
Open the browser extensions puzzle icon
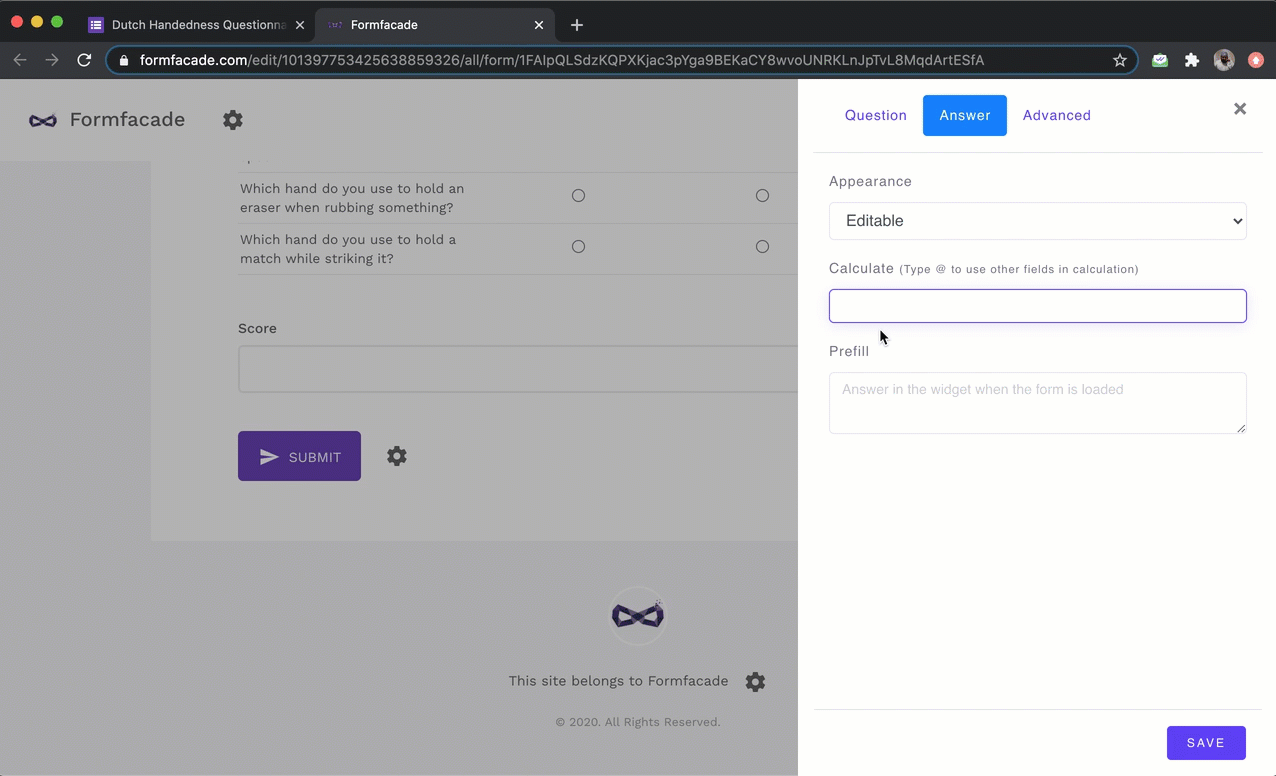(x=1192, y=60)
